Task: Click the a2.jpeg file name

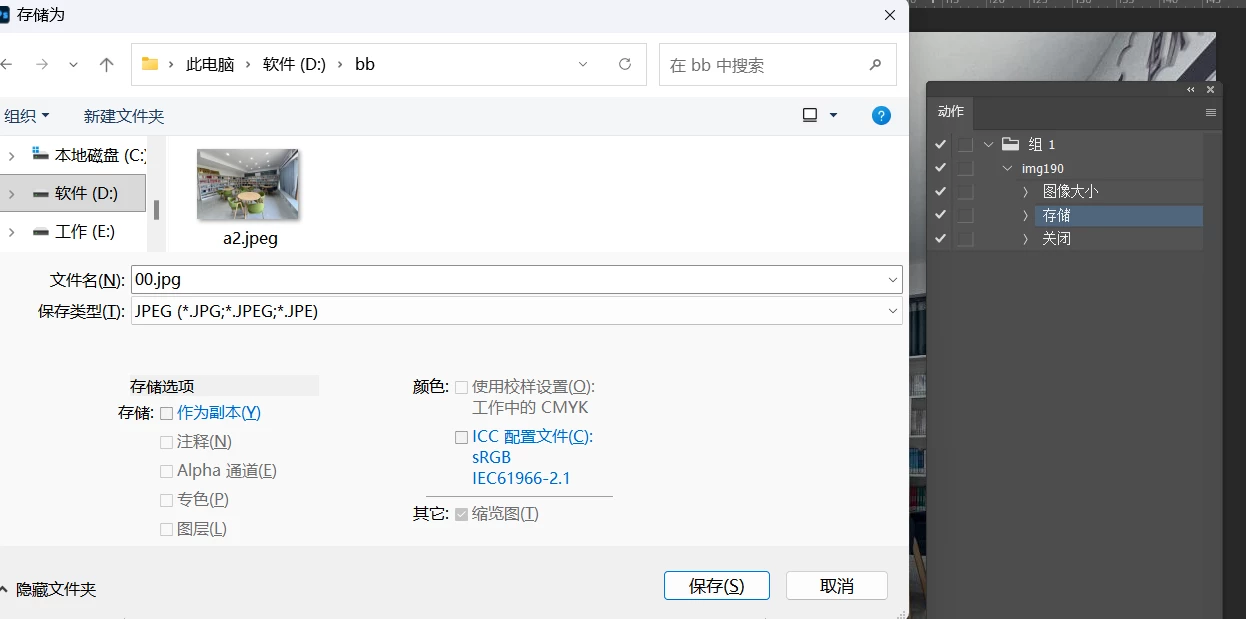Action: coord(250,239)
